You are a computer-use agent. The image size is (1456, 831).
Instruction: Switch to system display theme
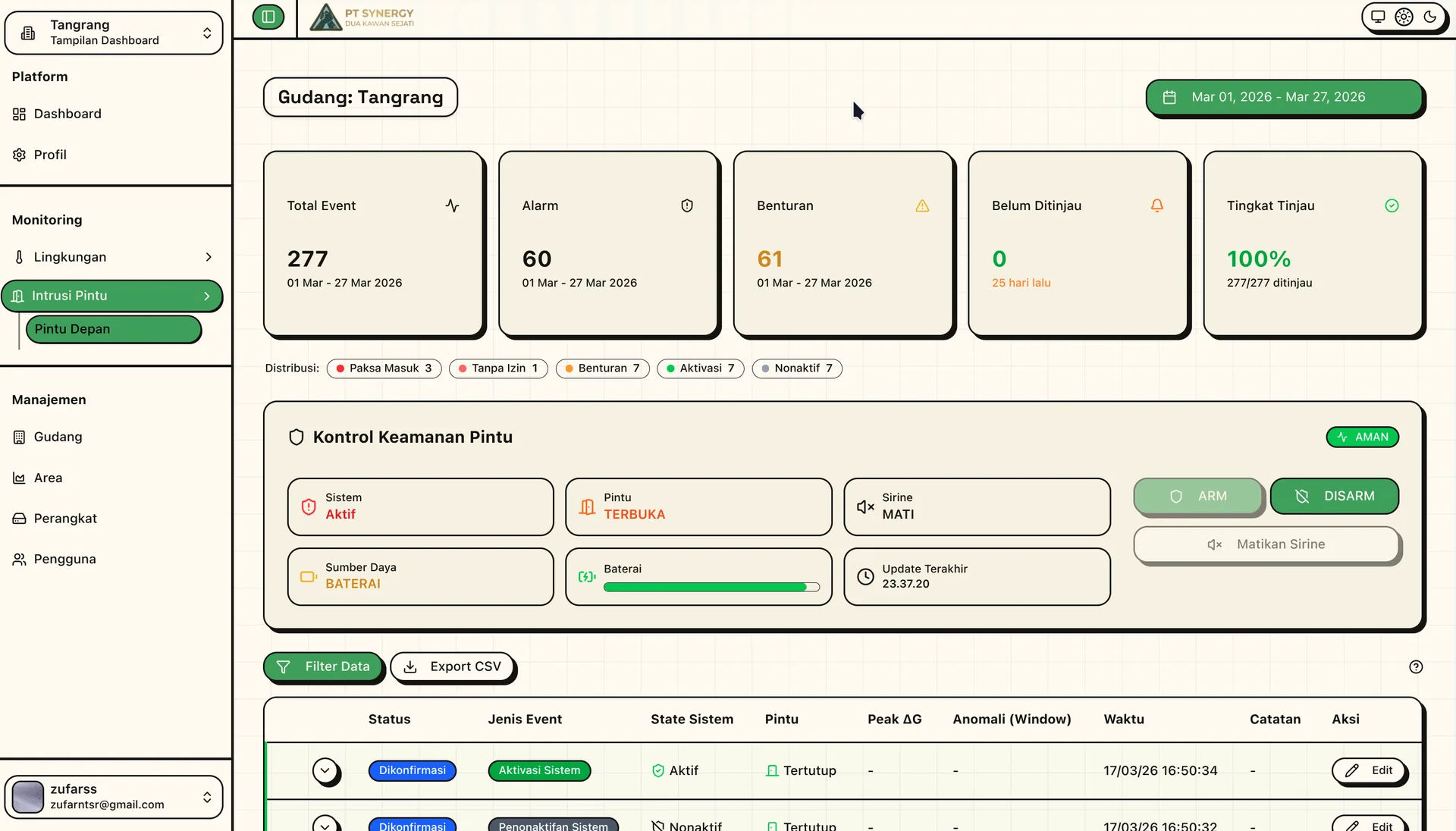(1378, 17)
